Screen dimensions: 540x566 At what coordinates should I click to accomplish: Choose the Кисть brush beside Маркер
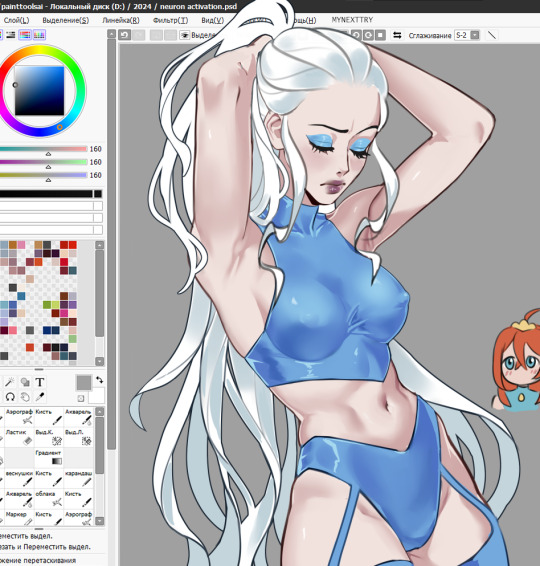point(48,518)
